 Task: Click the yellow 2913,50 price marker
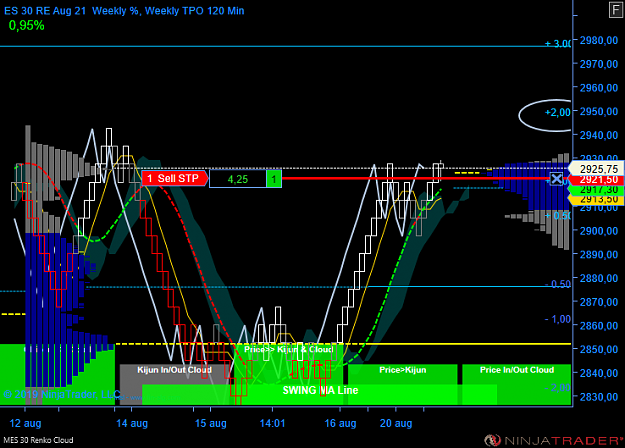coord(596,199)
